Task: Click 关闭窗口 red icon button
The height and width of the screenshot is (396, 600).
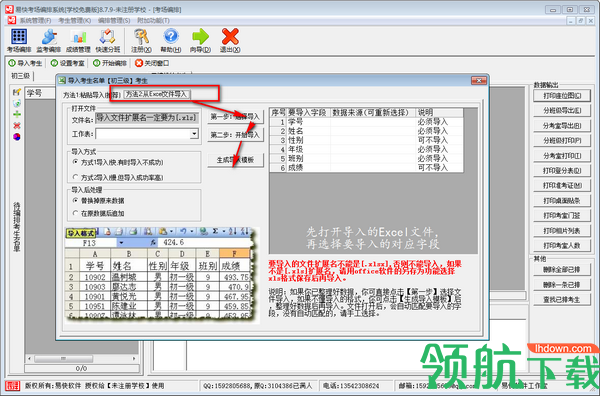Action: 152,63
